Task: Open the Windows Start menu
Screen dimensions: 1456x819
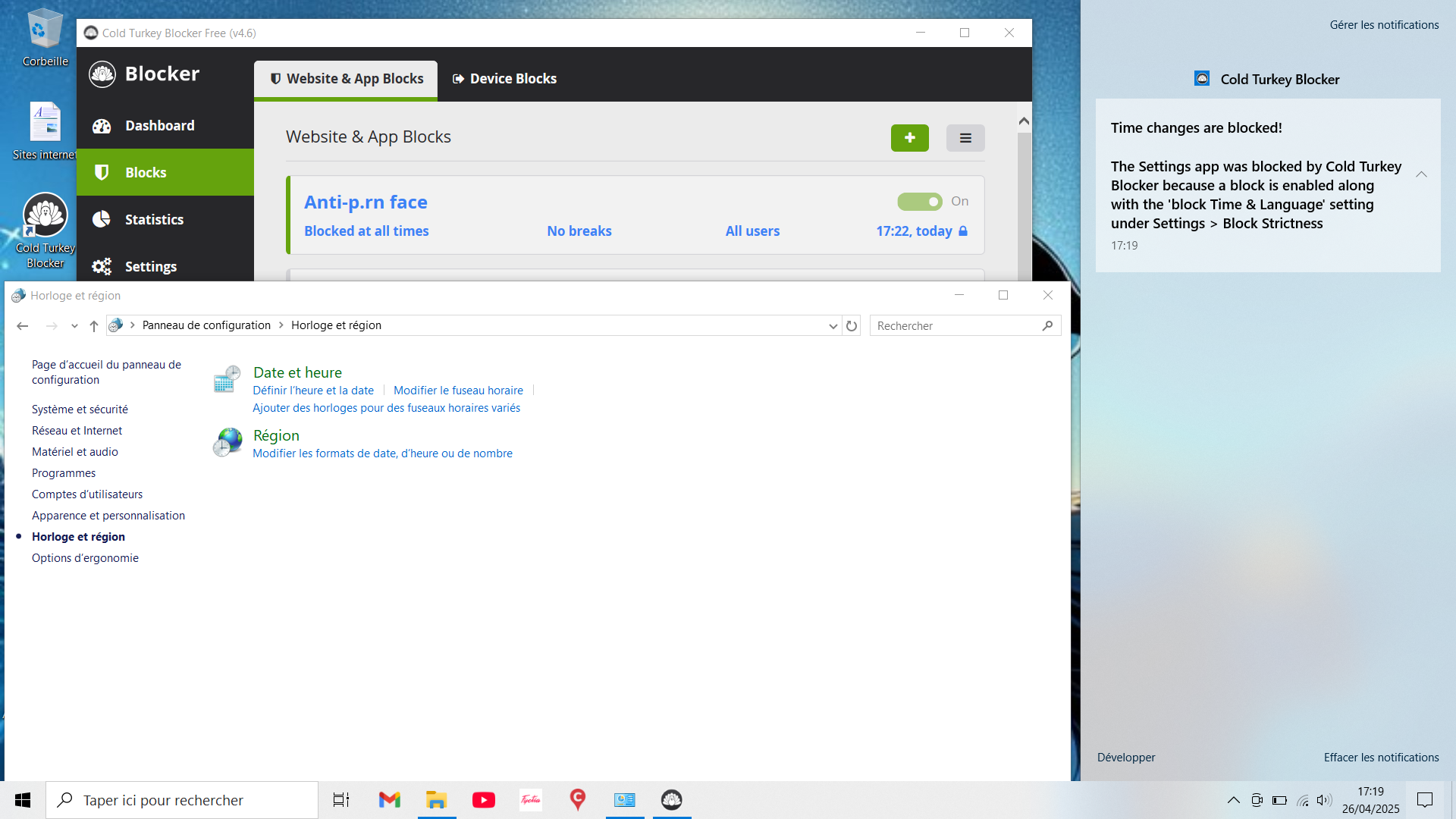Action: pyautogui.click(x=23, y=800)
